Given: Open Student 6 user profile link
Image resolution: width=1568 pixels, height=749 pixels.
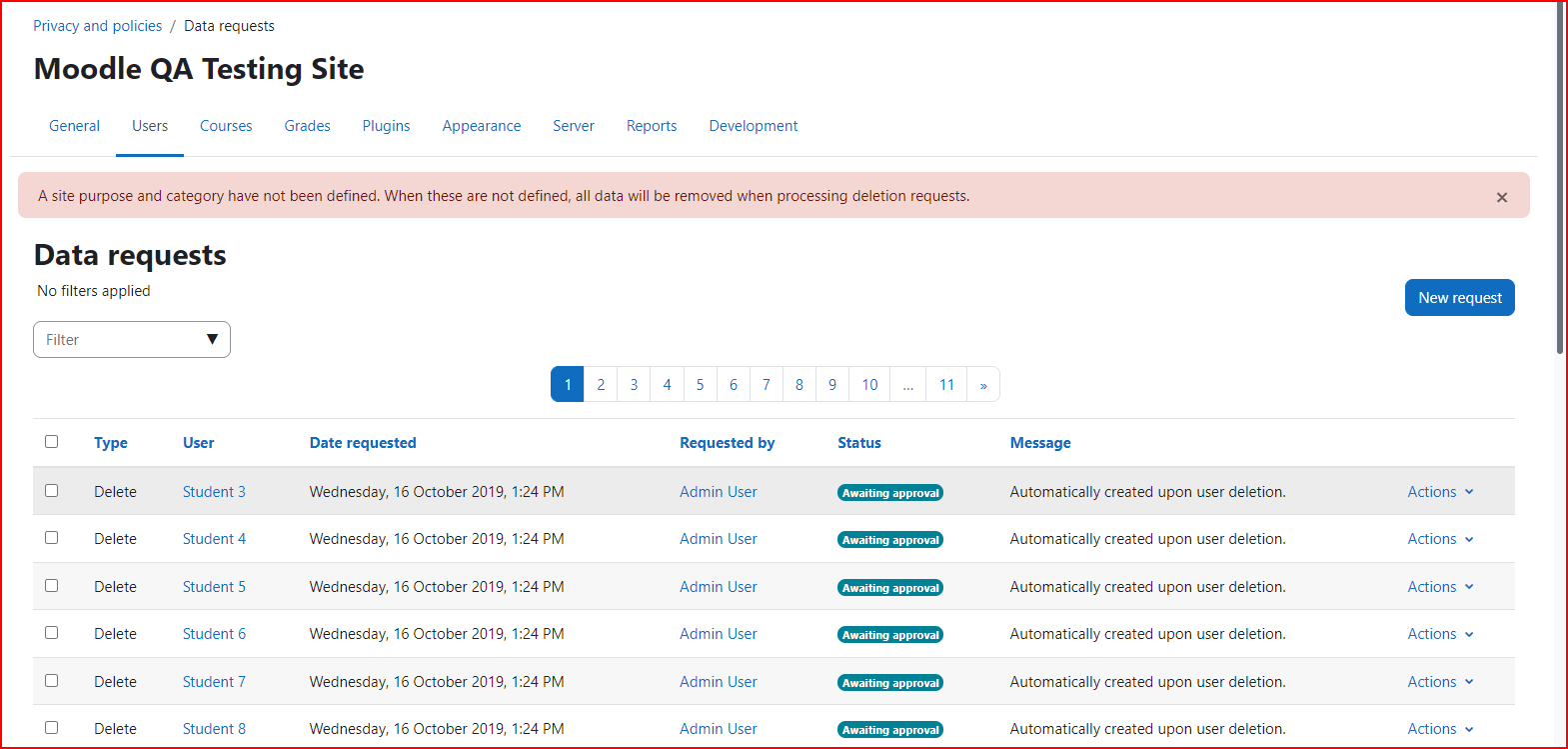Looking at the screenshot, I should pyautogui.click(x=214, y=634).
